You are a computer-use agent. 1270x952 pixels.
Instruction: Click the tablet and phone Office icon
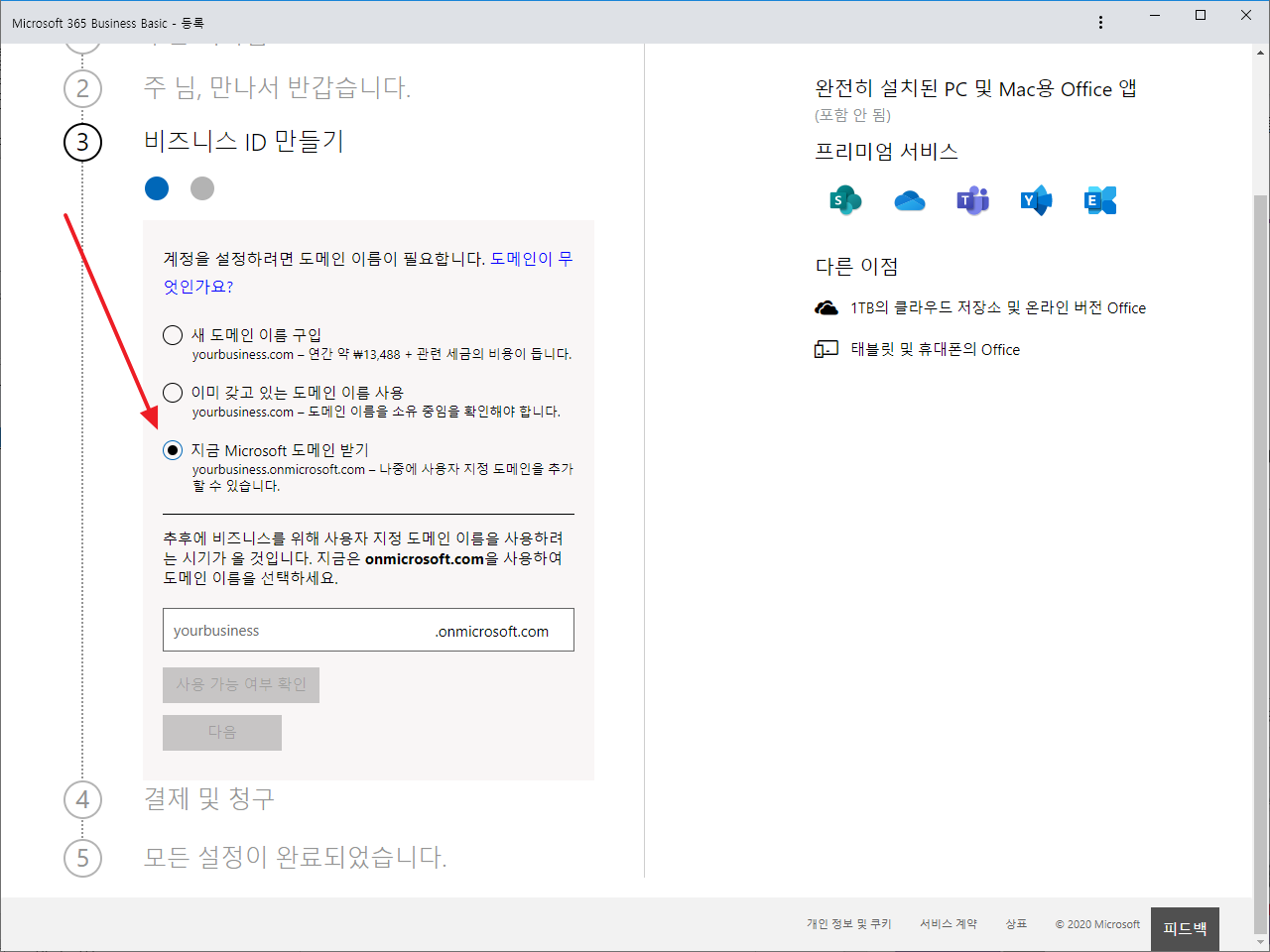click(x=826, y=349)
